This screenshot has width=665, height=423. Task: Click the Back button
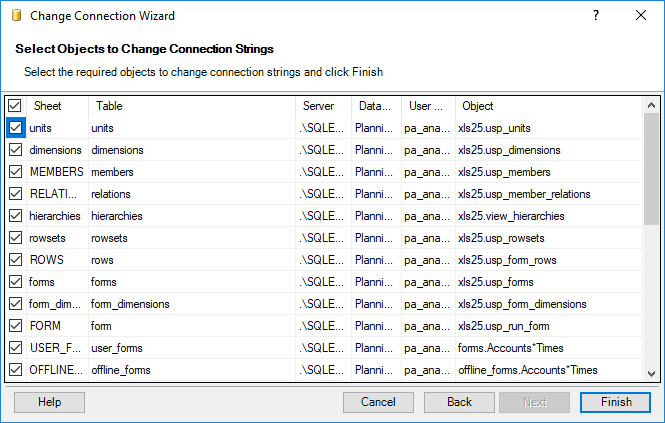point(459,402)
